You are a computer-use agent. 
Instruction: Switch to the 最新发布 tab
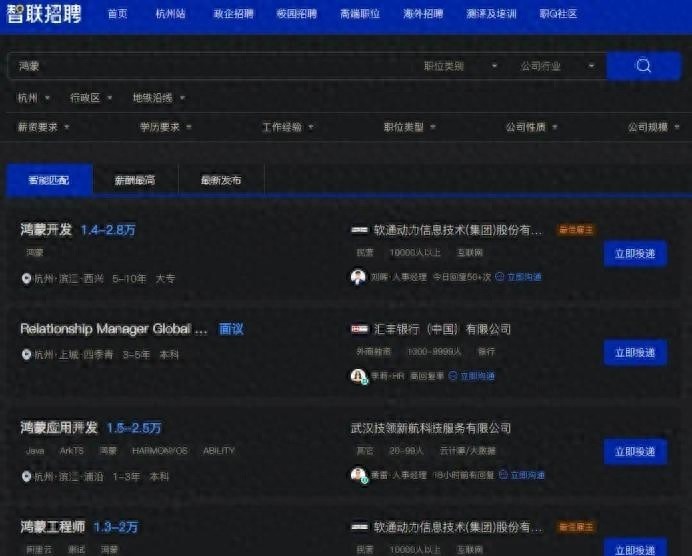point(221,180)
